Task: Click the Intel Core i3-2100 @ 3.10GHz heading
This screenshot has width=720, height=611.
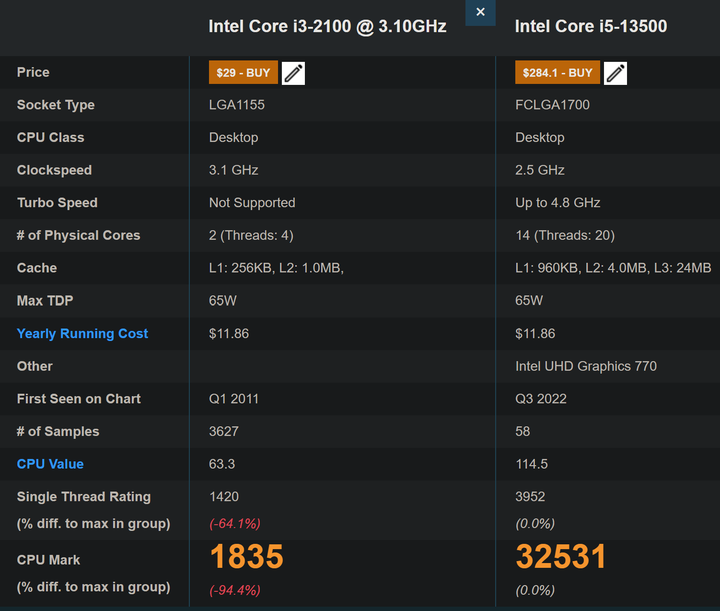Action: [x=327, y=26]
